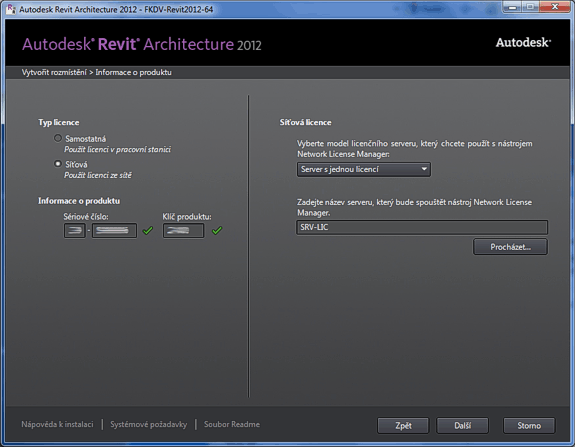Close the installer window
This screenshot has height=447, width=575.
tap(555, 7)
